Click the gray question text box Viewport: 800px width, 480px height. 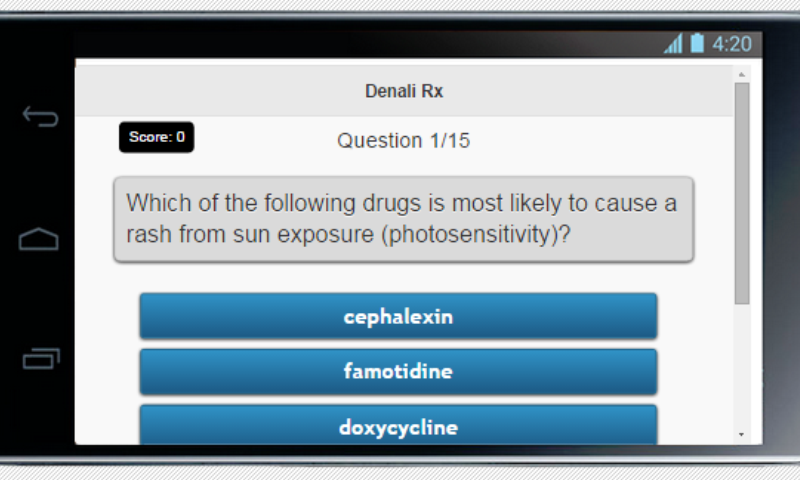403,219
